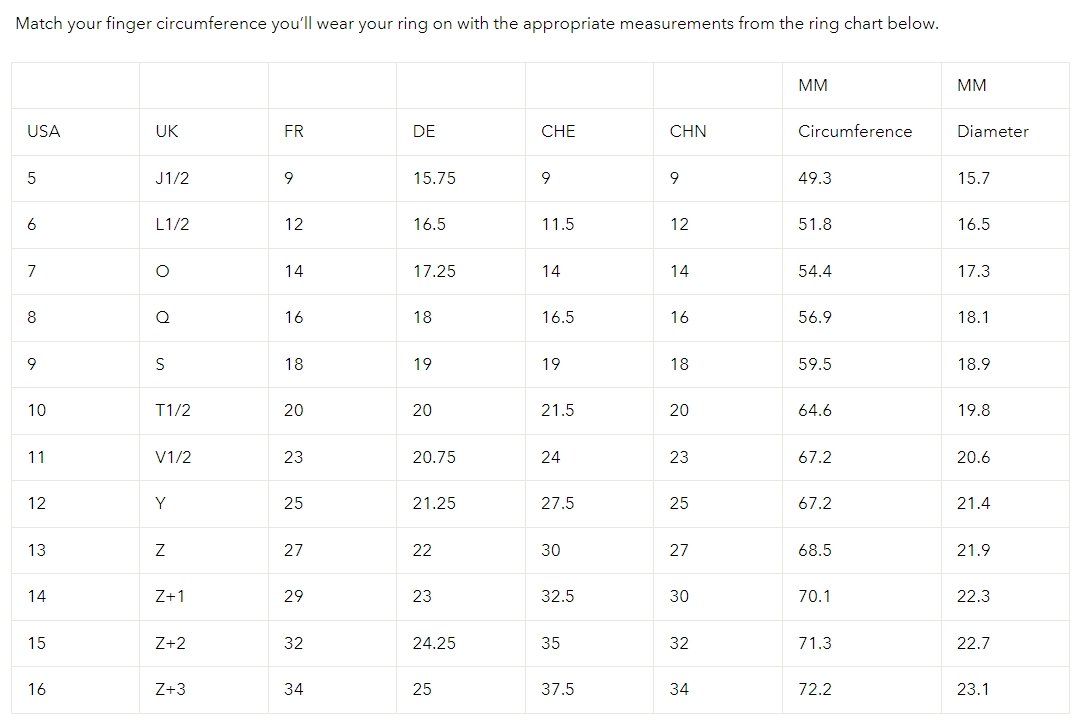The width and height of the screenshot is (1085, 719).
Task: Select the CHN column header
Action: (688, 131)
